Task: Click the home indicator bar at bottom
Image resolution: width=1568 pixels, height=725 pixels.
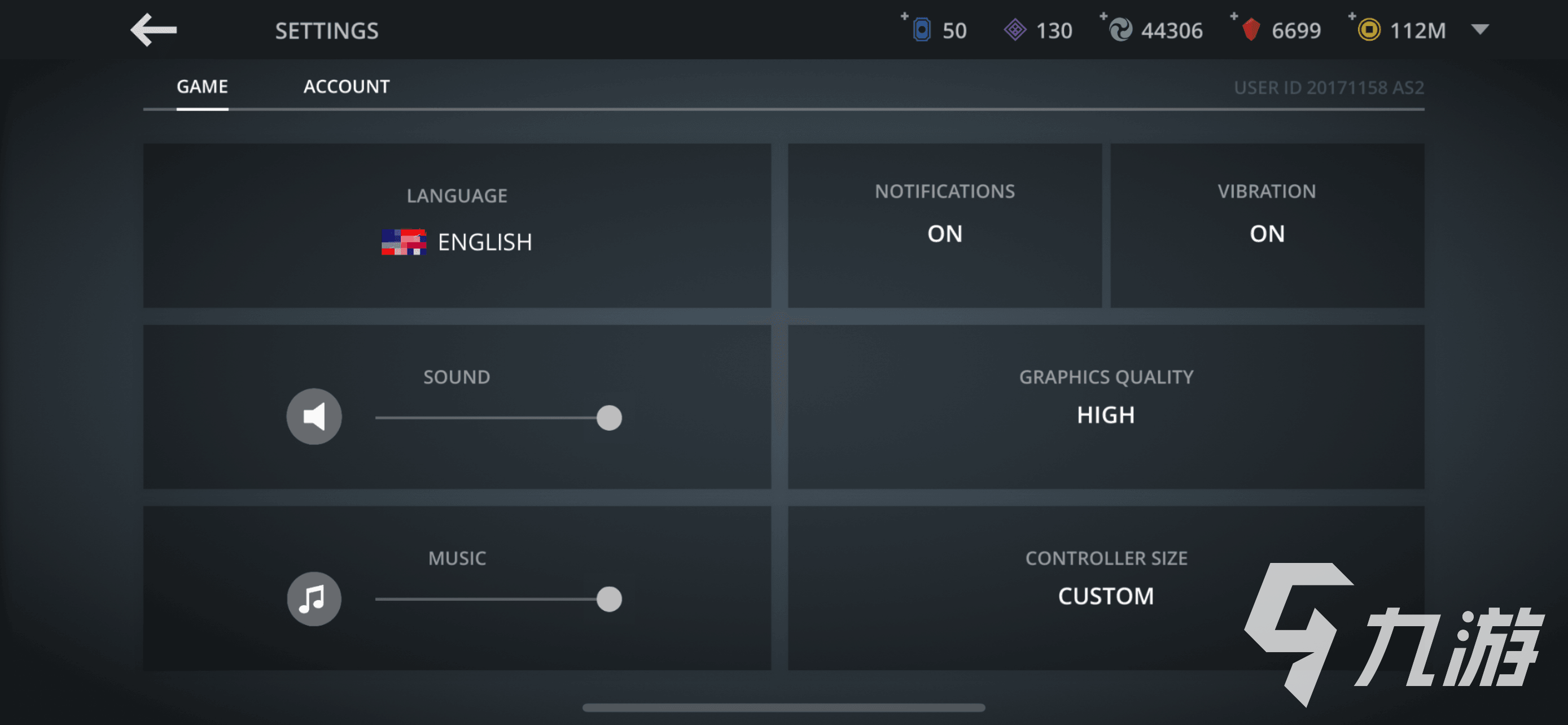Action: coord(783,707)
